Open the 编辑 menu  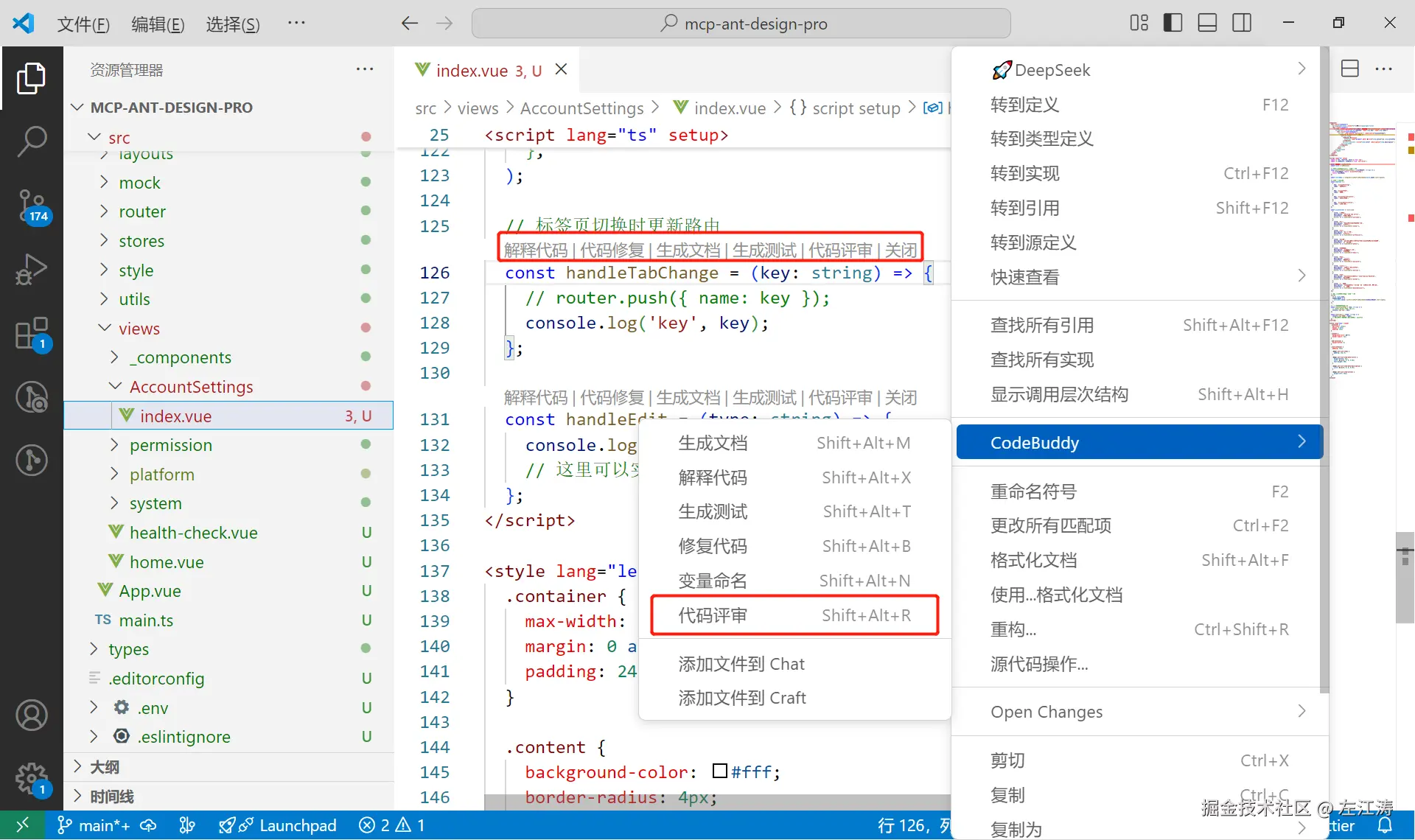156,24
